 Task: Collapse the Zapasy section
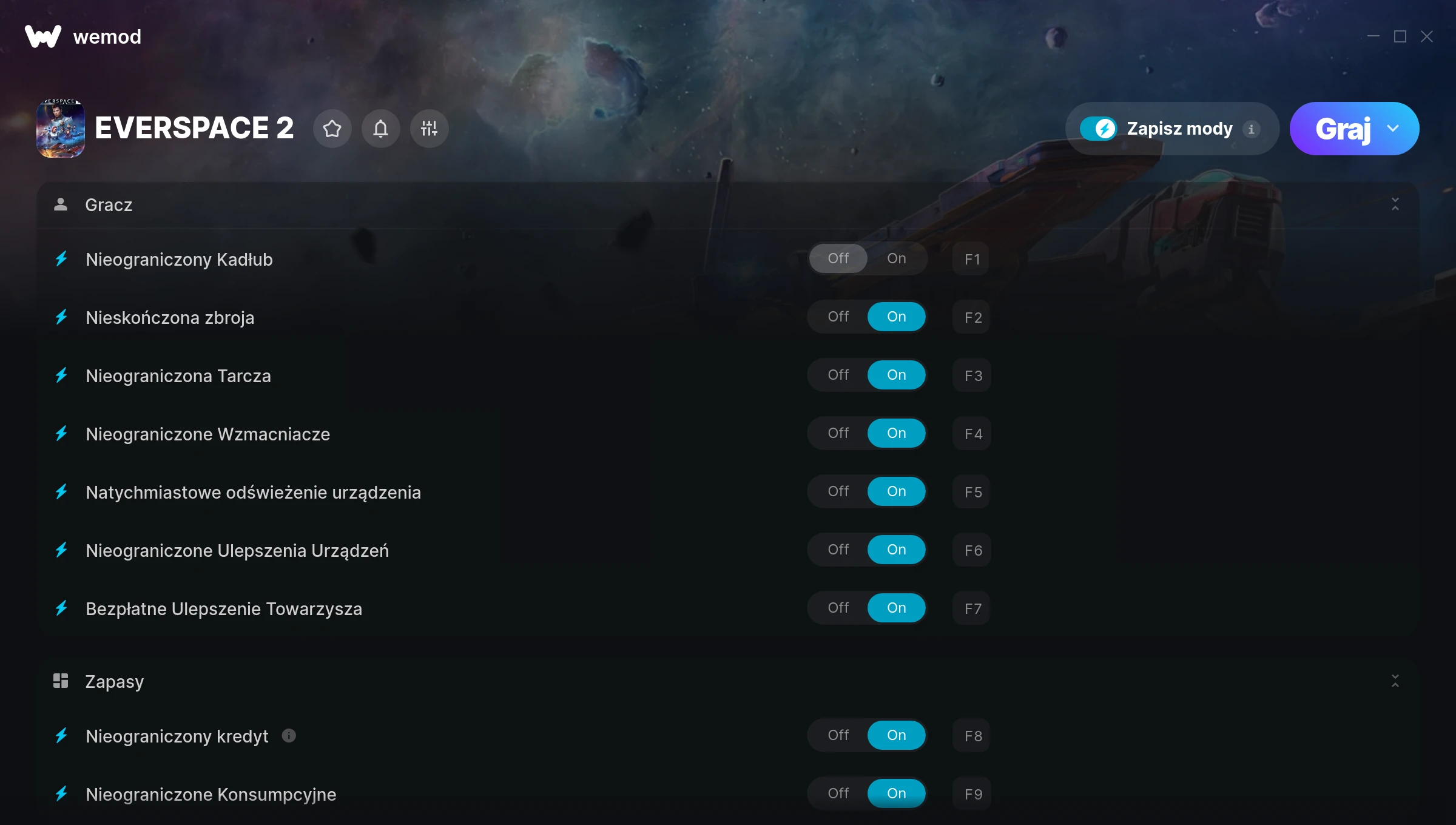(1395, 681)
